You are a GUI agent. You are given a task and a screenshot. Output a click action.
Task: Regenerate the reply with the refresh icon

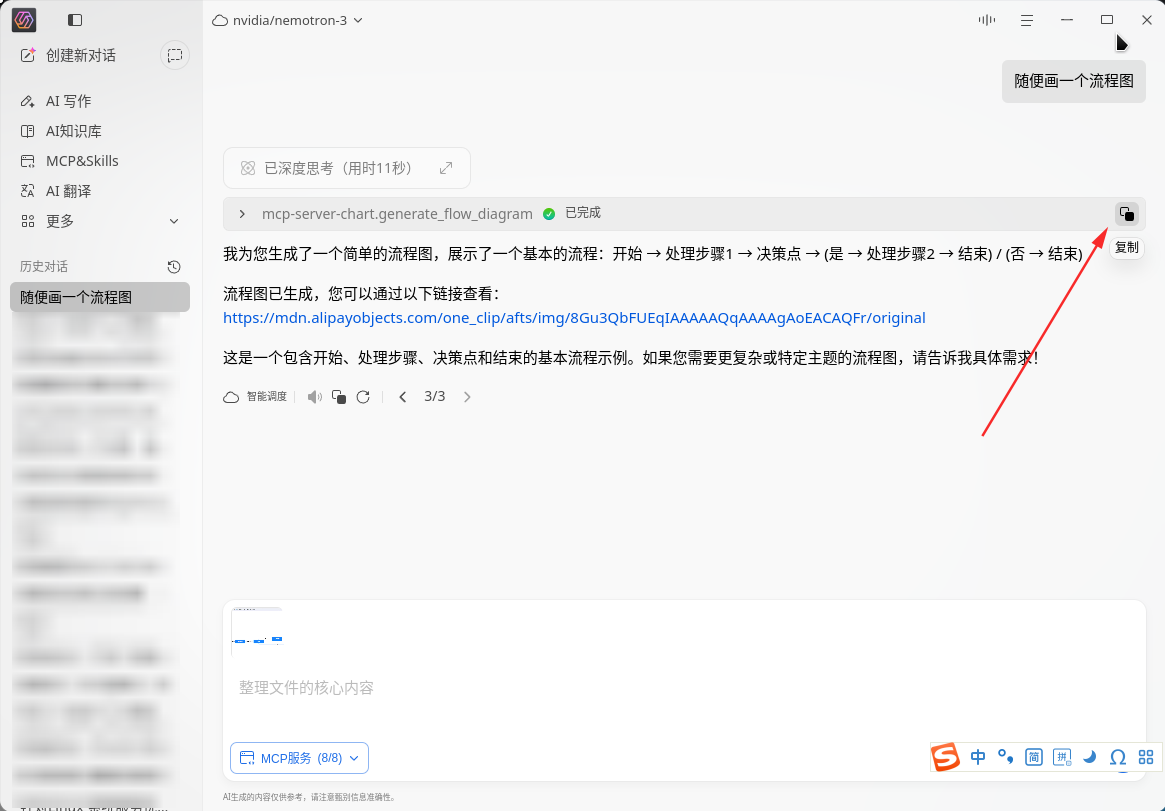click(363, 397)
